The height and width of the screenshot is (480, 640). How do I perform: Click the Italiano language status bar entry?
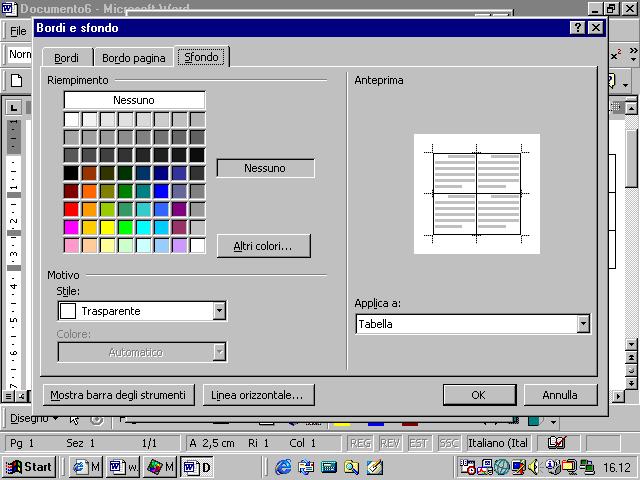click(498, 443)
